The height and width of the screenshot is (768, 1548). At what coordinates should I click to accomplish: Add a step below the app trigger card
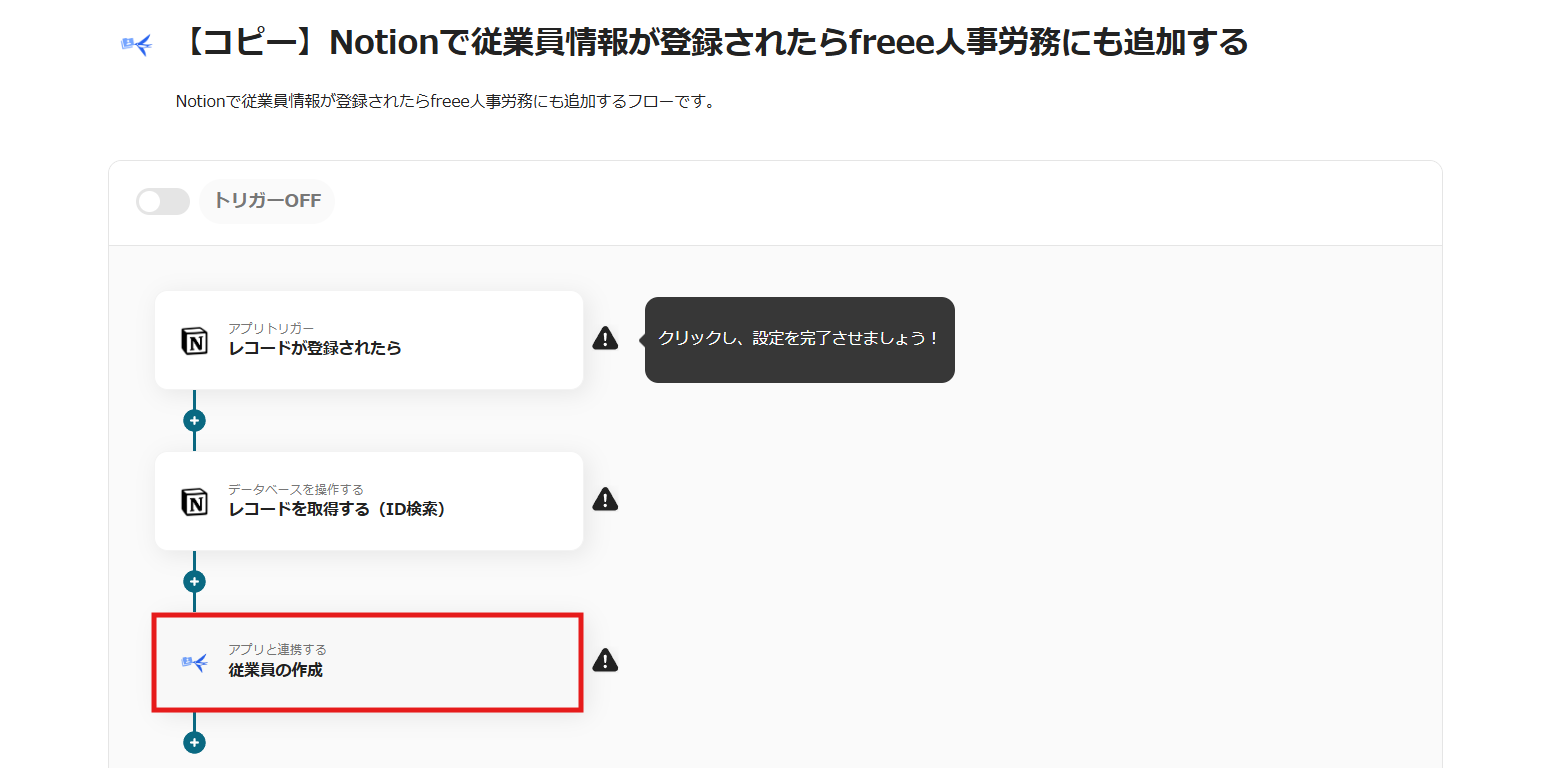194,421
